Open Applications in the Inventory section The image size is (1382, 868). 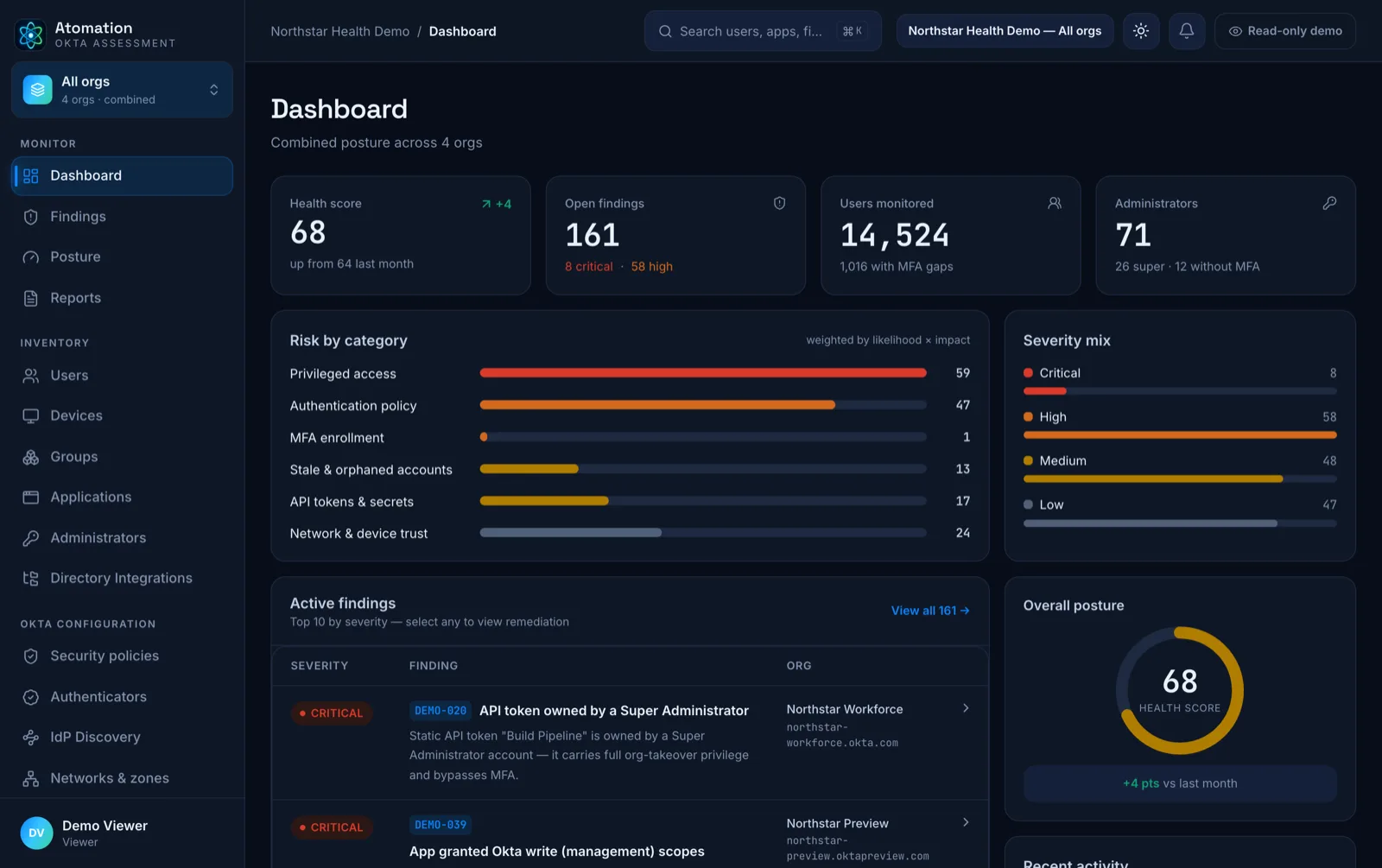(122, 497)
